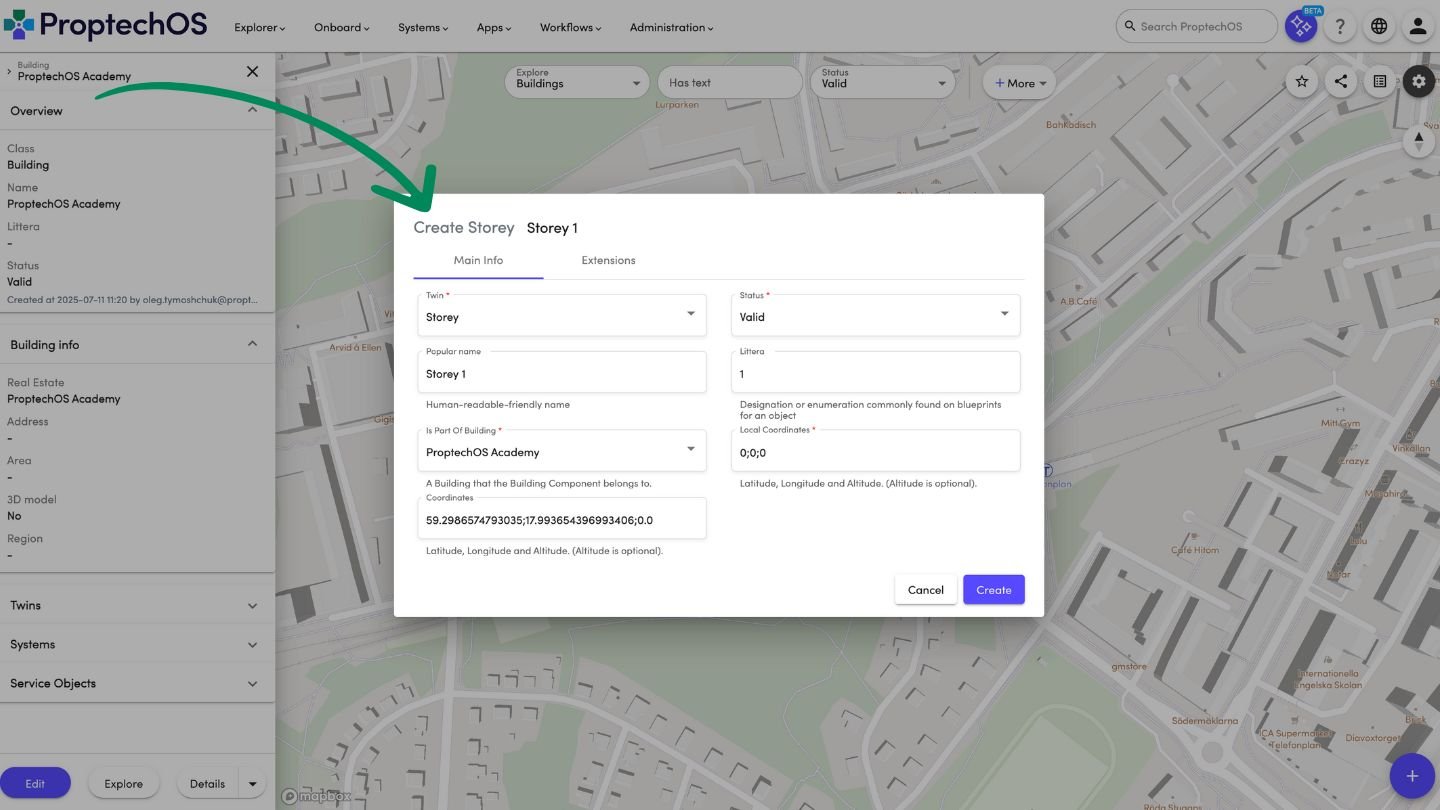
Task: Open the Explore Buildings dropdown
Action: [578, 82]
